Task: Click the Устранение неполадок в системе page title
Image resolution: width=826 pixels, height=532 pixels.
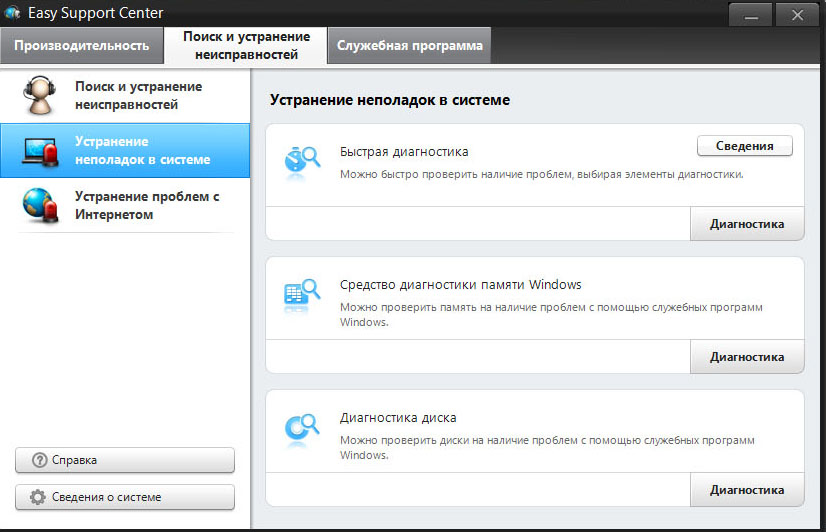Action: pyautogui.click(x=390, y=100)
